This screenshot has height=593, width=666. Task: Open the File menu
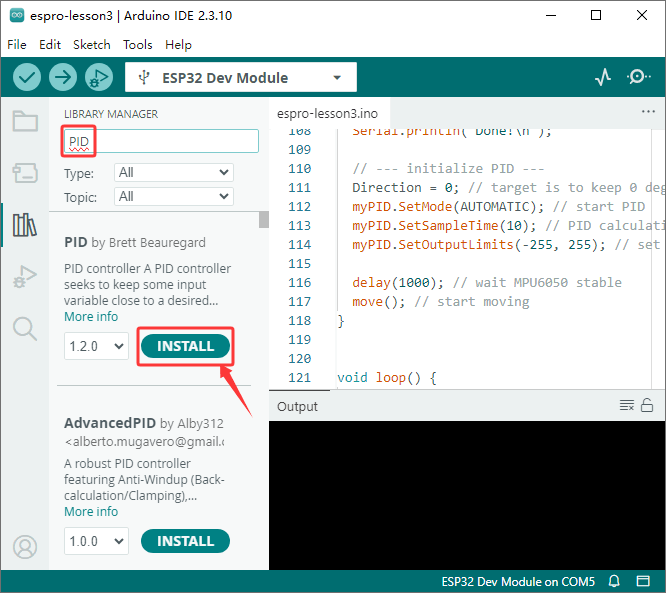coord(17,45)
